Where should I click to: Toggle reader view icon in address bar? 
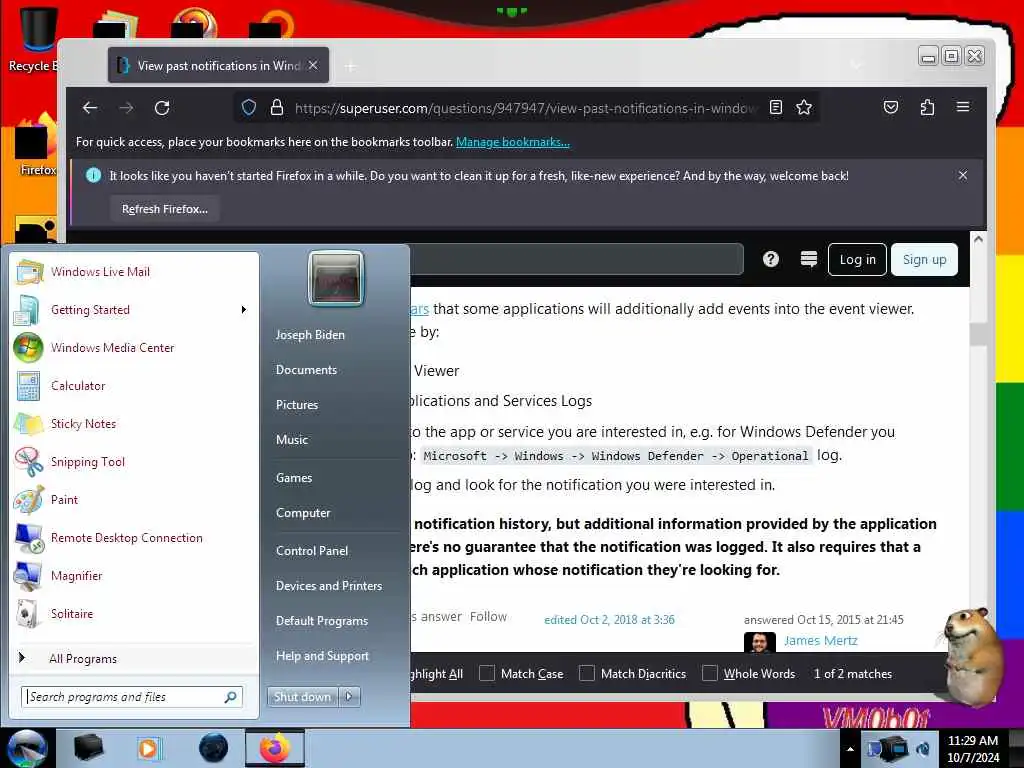776,108
